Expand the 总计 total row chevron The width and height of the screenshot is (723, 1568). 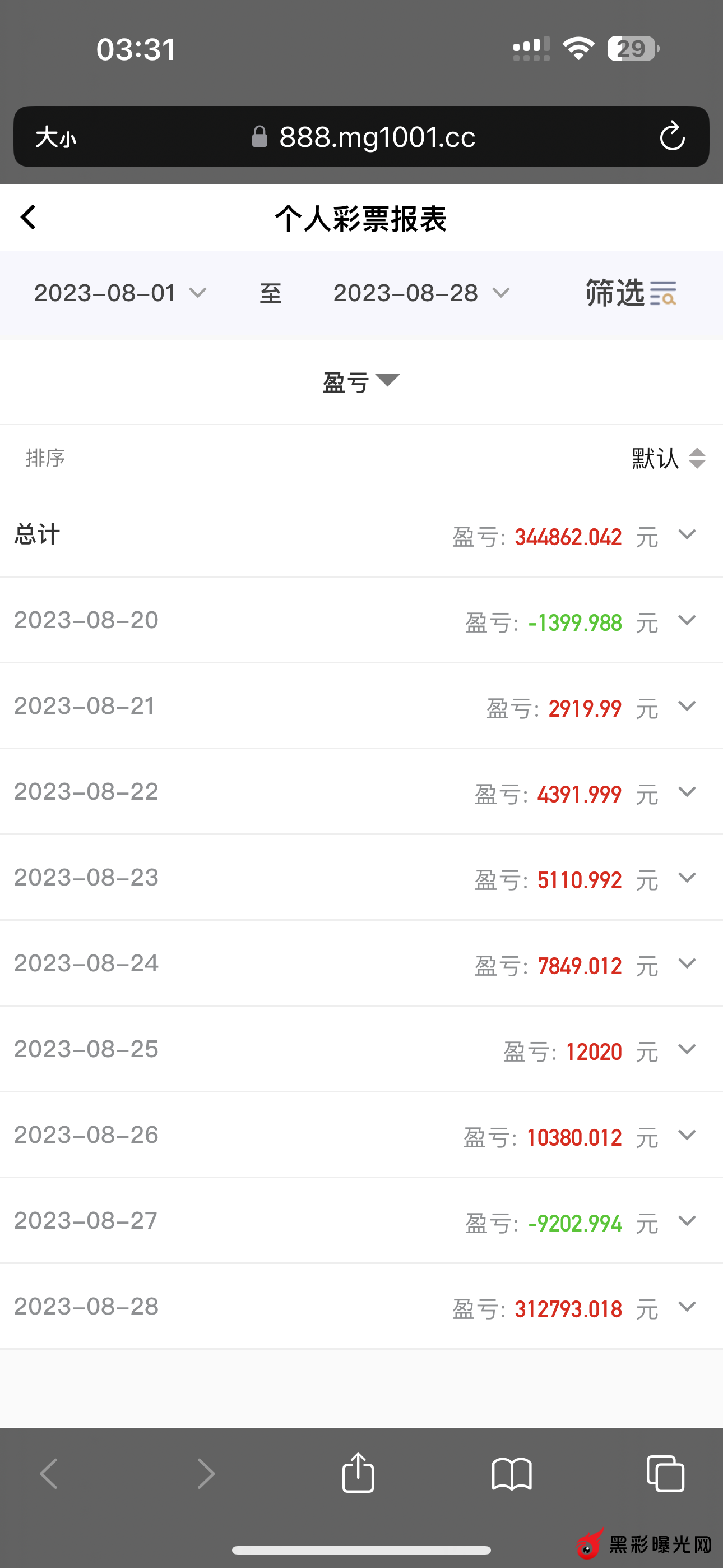687,534
